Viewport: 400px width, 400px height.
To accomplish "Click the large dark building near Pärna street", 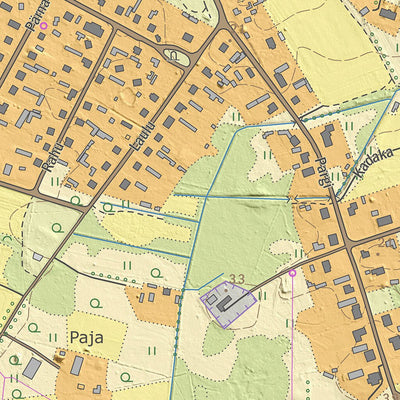I will (94, 29).
